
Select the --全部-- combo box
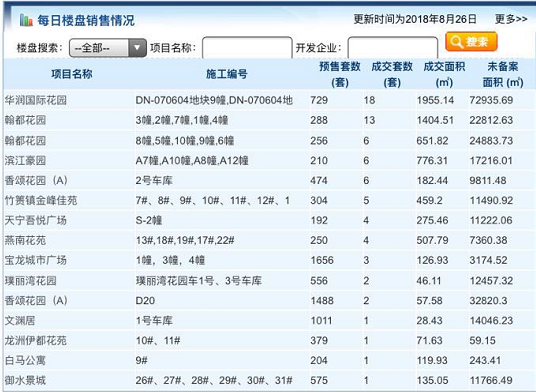tap(108, 48)
